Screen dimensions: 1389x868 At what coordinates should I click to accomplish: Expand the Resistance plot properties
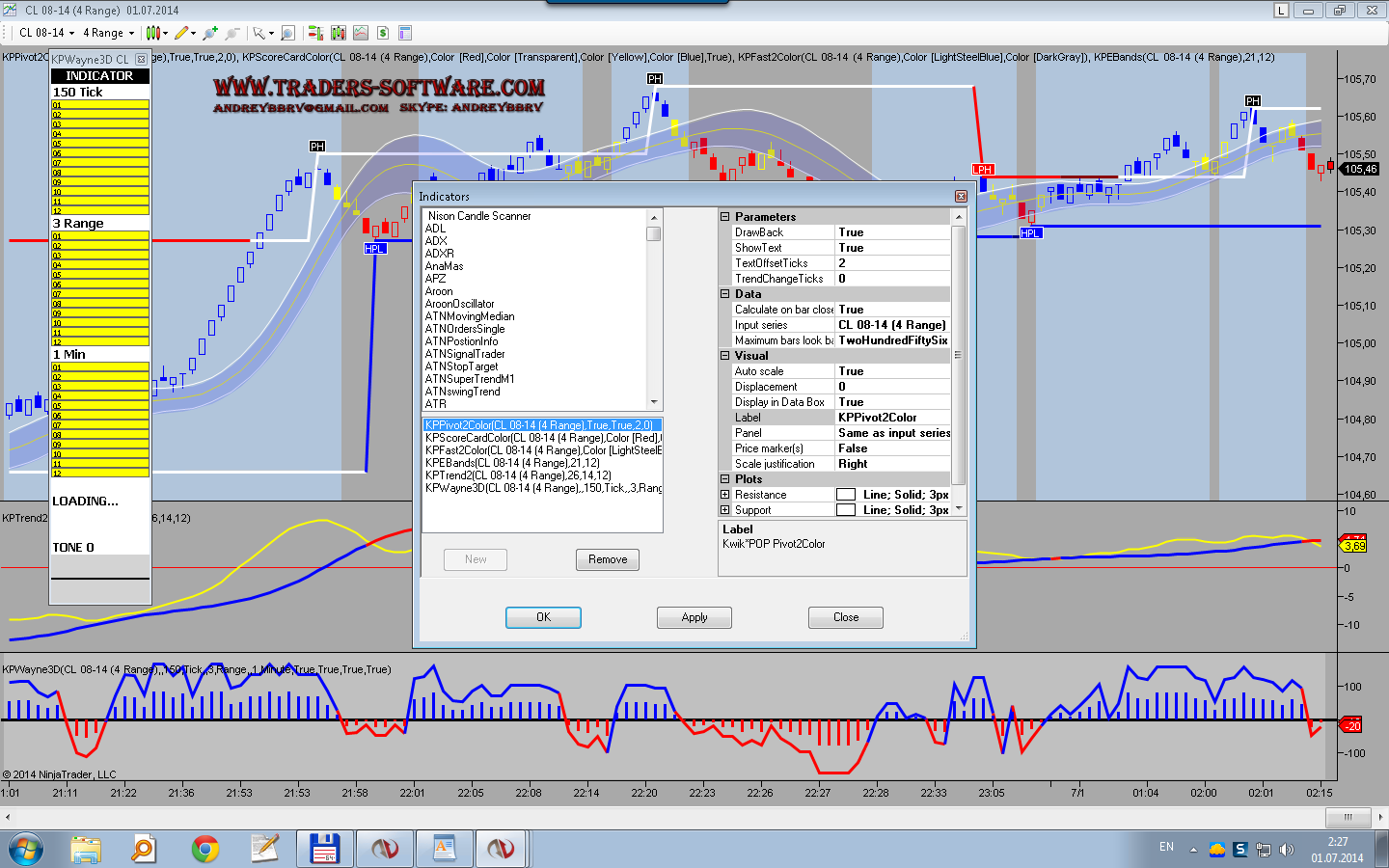pos(725,495)
